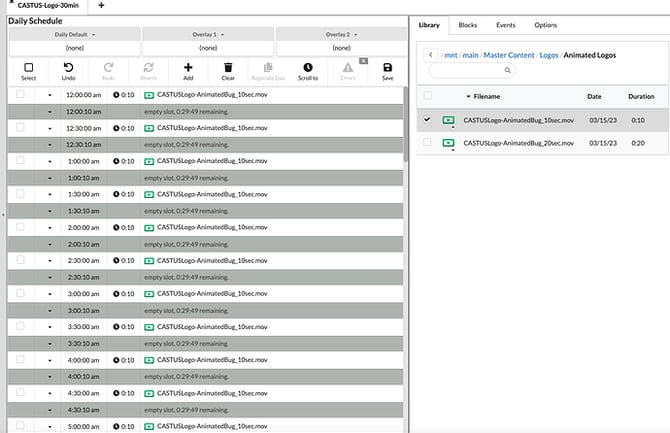Click the Save disk icon
The height and width of the screenshot is (433, 670).
[x=387, y=67]
